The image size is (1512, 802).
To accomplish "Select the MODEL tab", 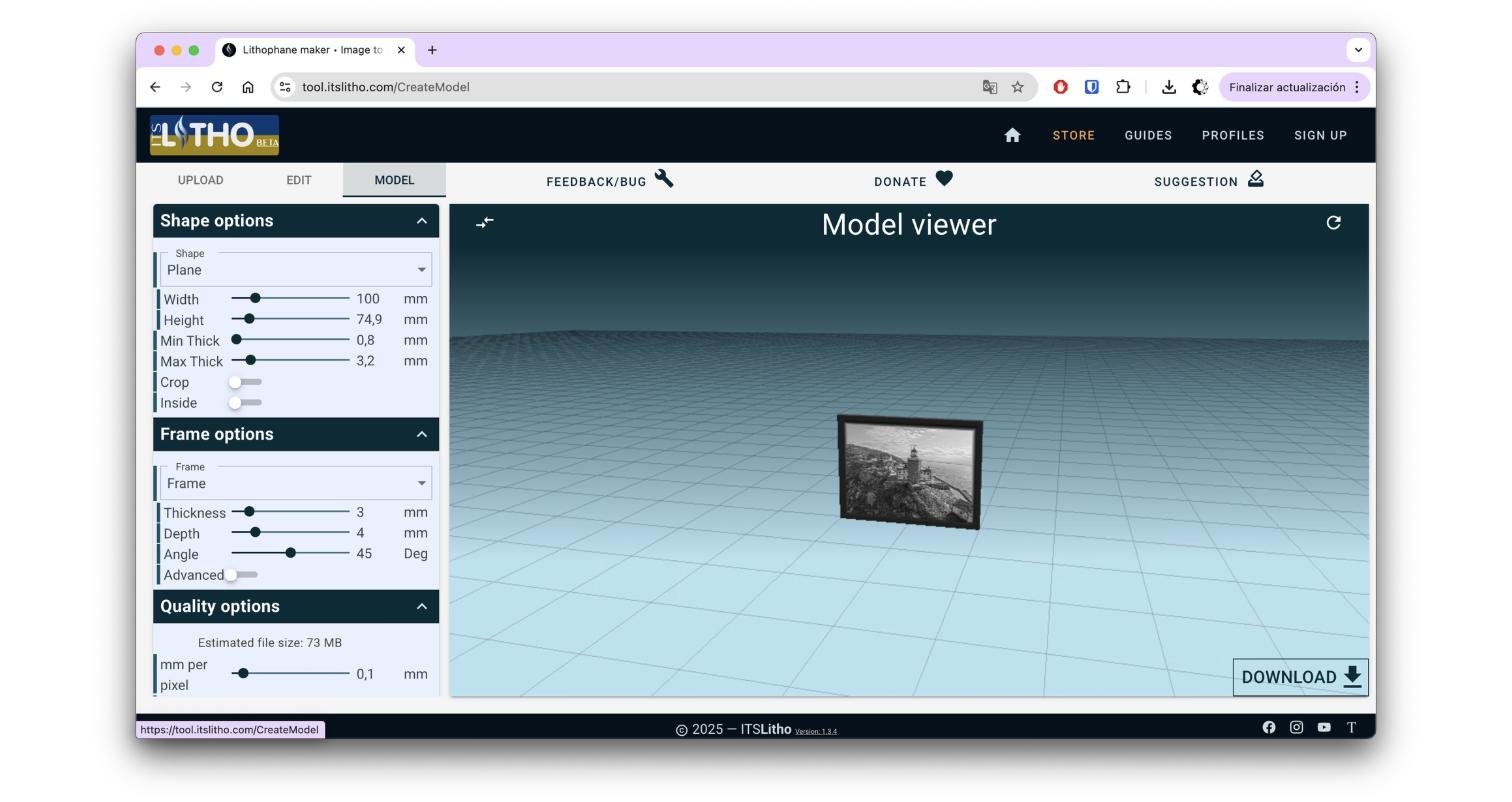I will coord(394,180).
